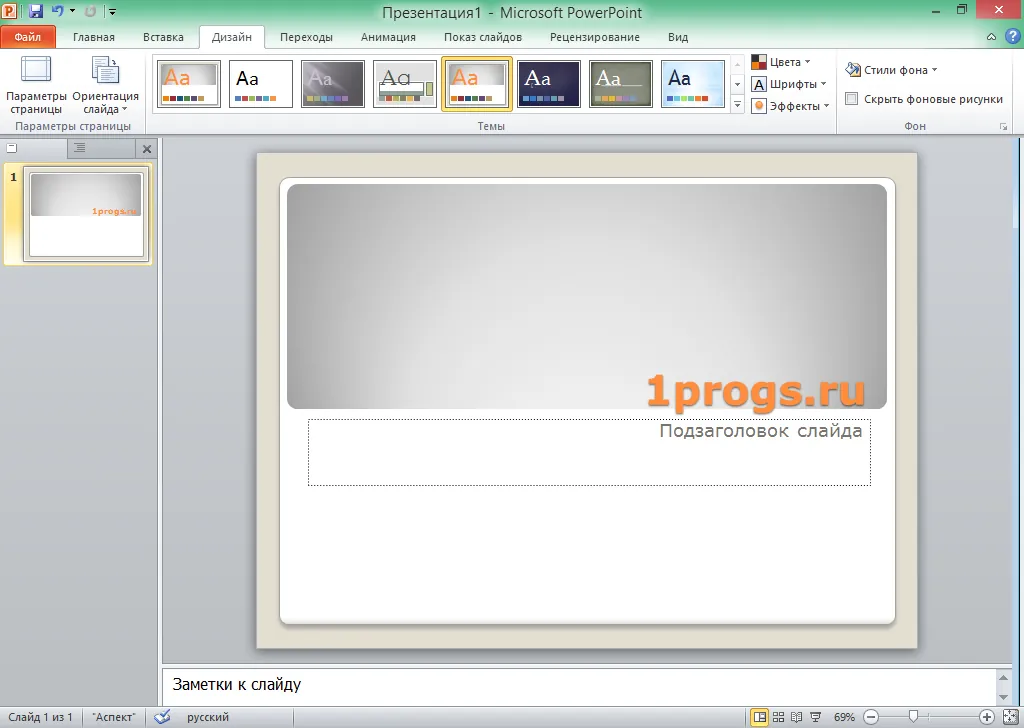Open the Фон dialog launcher
Image resolution: width=1024 pixels, height=728 pixels.
click(x=1004, y=127)
